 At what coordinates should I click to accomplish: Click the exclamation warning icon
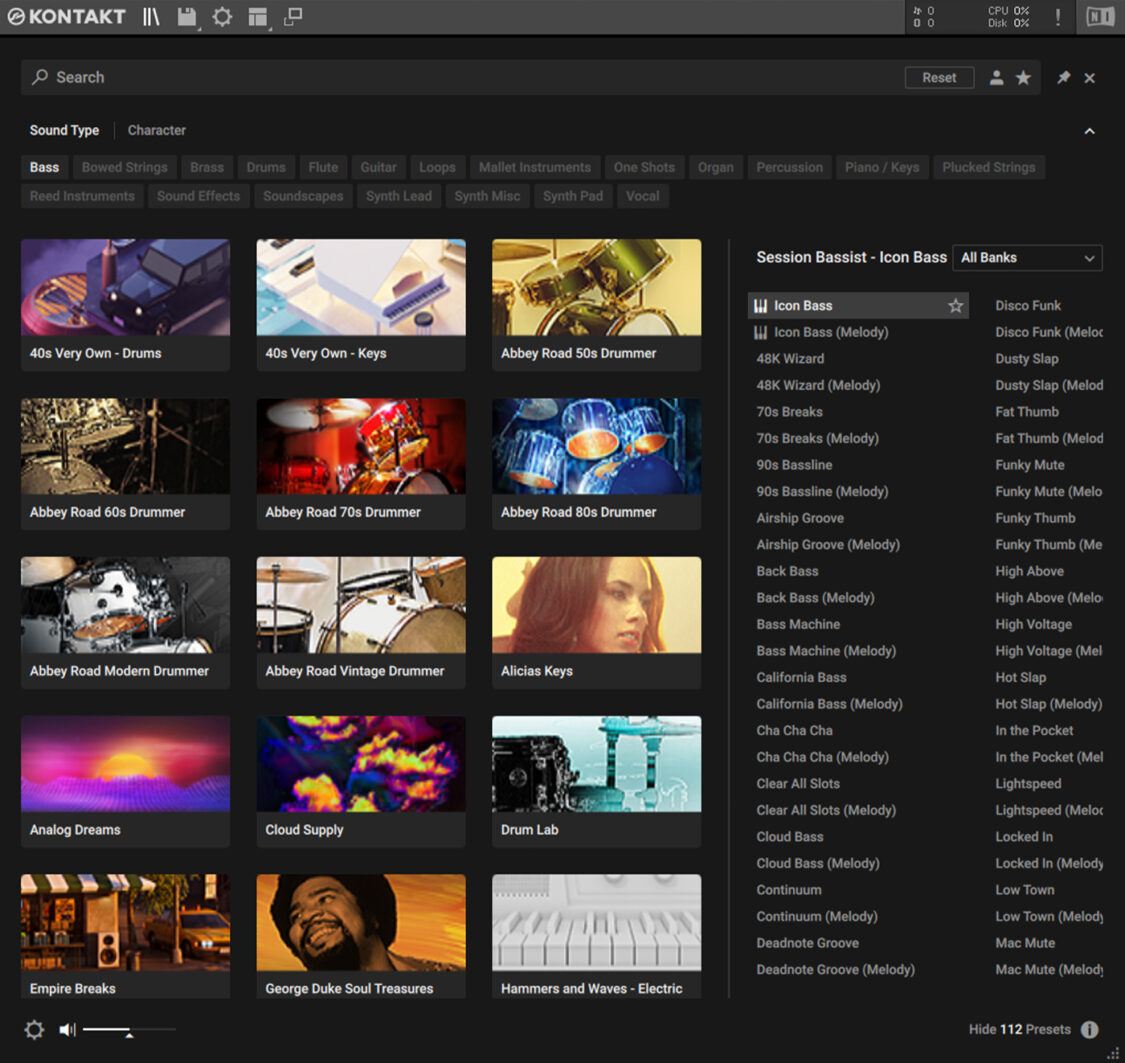[1058, 17]
